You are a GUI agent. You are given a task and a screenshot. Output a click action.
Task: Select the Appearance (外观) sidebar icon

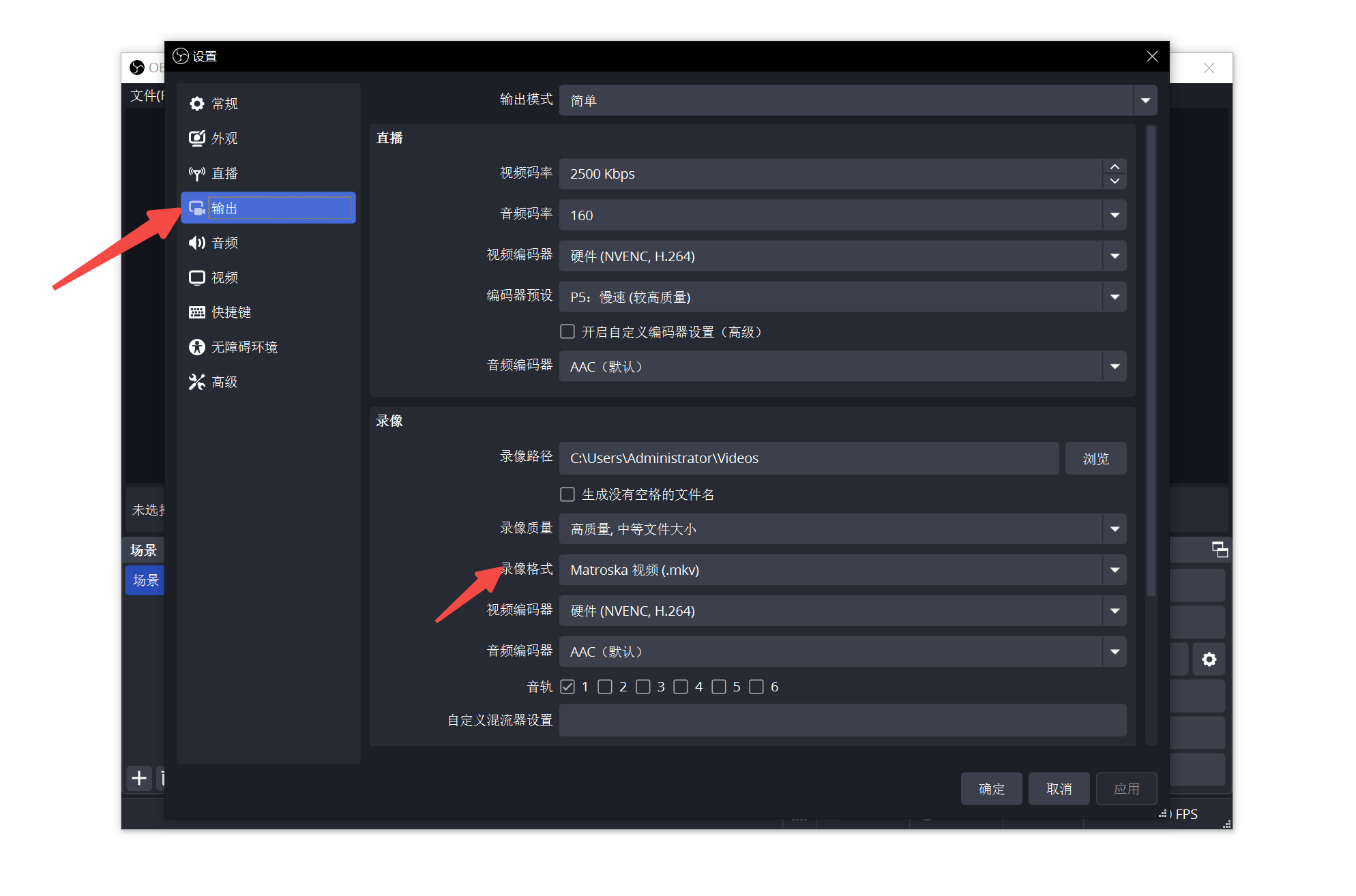coord(197,138)
